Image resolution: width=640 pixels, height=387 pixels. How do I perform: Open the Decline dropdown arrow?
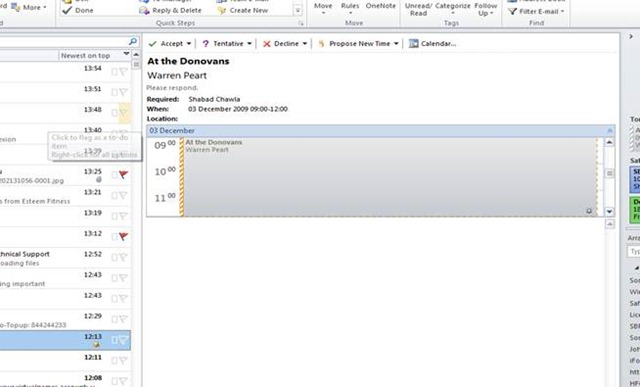(304, 44)
